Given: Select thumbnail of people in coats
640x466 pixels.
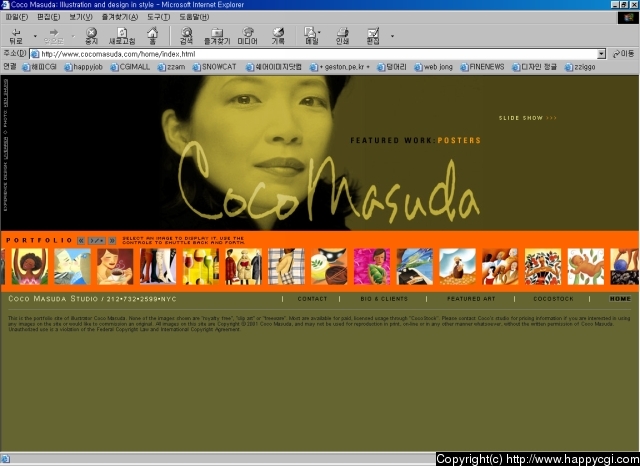Looking at the screenshot, I should point(243,266).
